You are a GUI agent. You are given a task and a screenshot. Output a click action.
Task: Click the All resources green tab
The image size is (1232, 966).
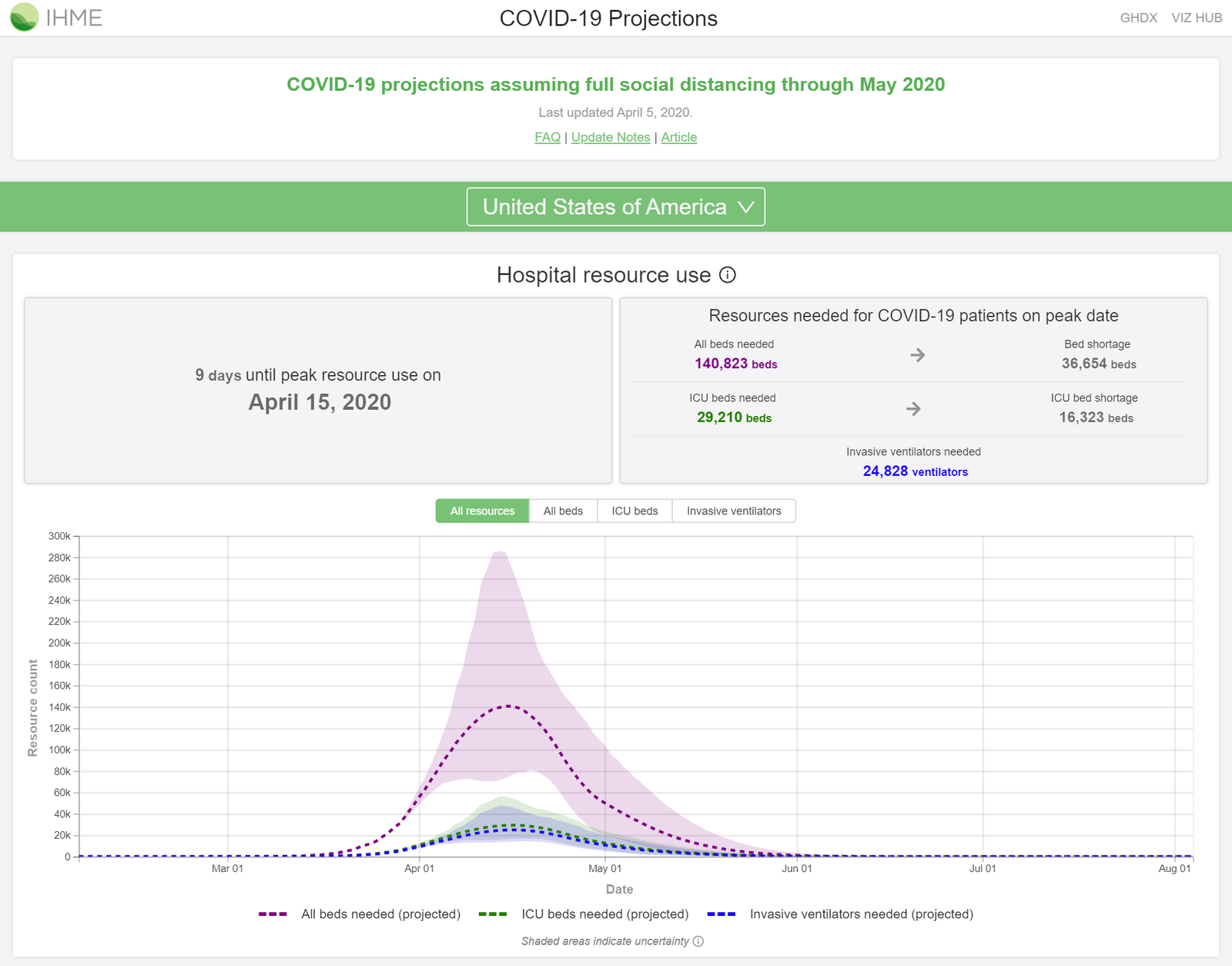481,511
